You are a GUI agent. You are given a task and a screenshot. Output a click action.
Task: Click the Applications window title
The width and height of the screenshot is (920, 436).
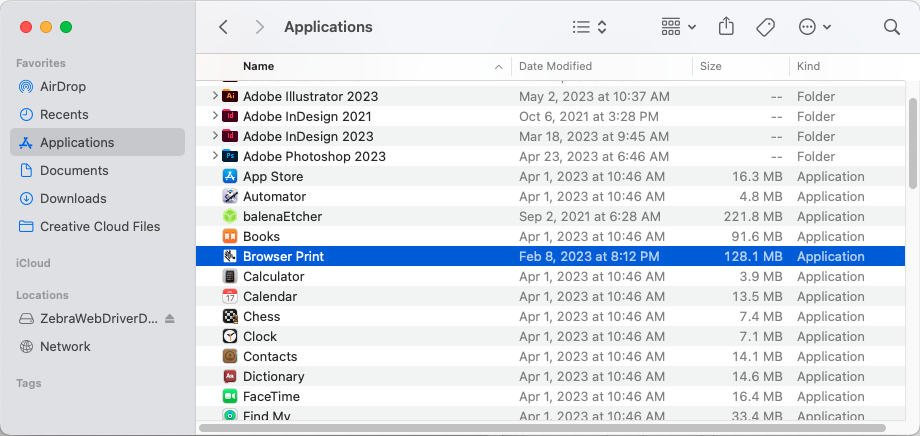click(328, 27)
